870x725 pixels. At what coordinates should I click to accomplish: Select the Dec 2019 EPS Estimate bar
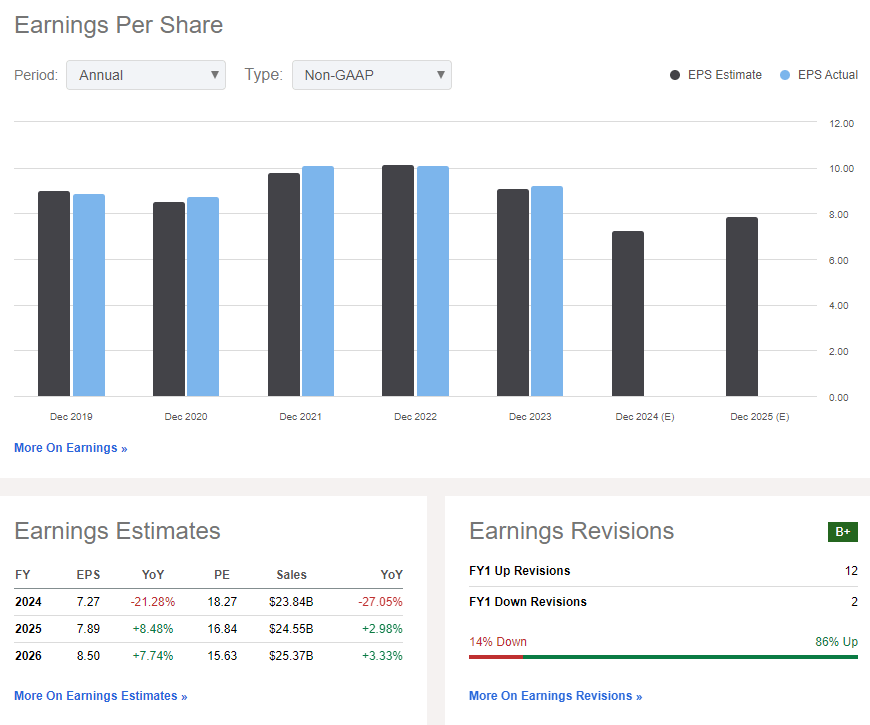[54, 293]
